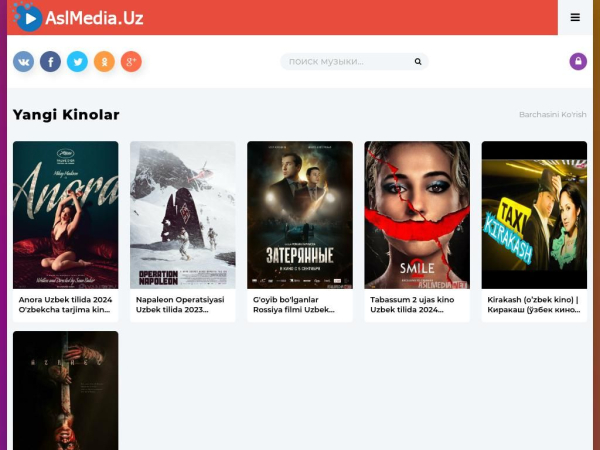Image resolution: width=600 pixels, height=450 pixels.
Task: Open the Anora movie poster
Action: point(65,215)
